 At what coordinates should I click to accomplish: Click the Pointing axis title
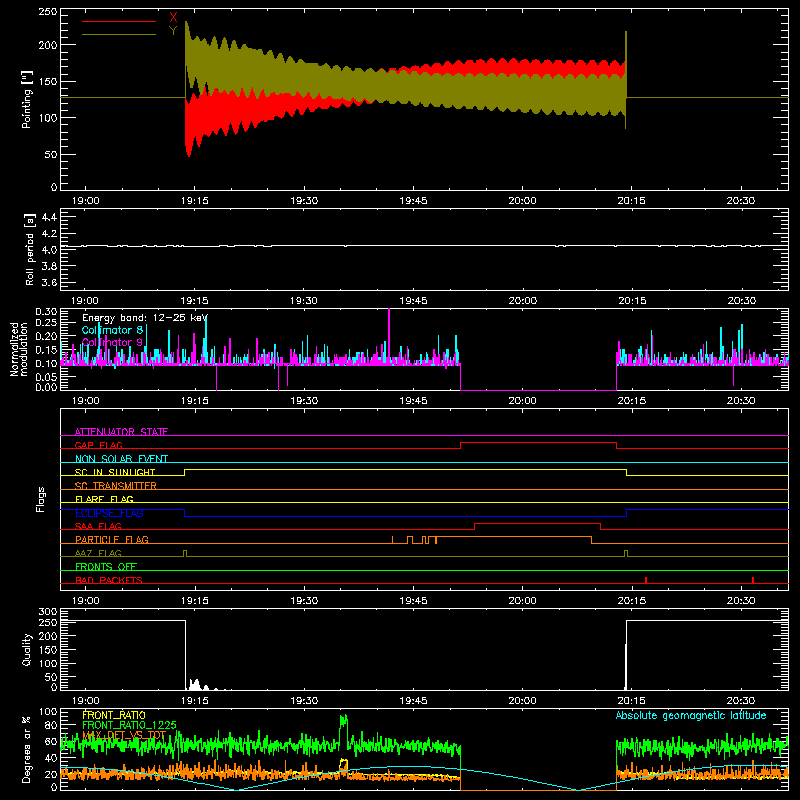pos(27,99)
